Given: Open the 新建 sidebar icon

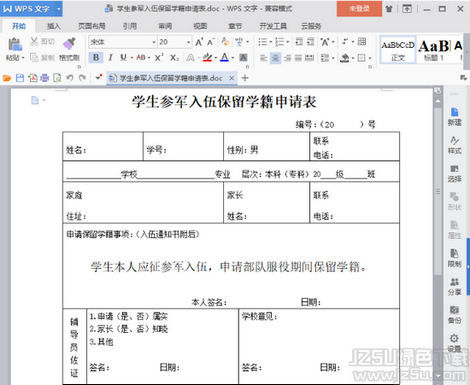Looking at the screenshot, I should 454,116.
